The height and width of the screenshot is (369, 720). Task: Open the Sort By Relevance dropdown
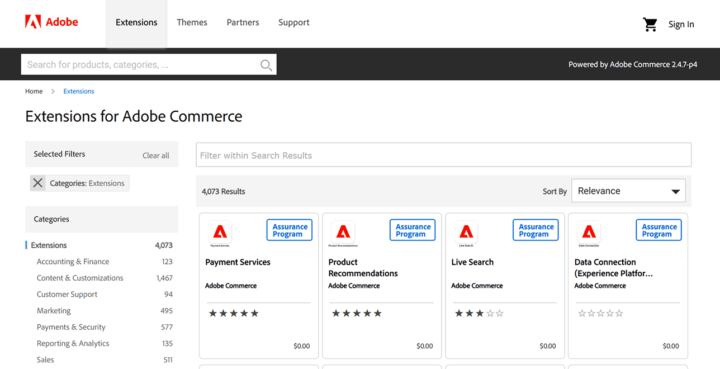pyautogui.click(x=628, y=191)
